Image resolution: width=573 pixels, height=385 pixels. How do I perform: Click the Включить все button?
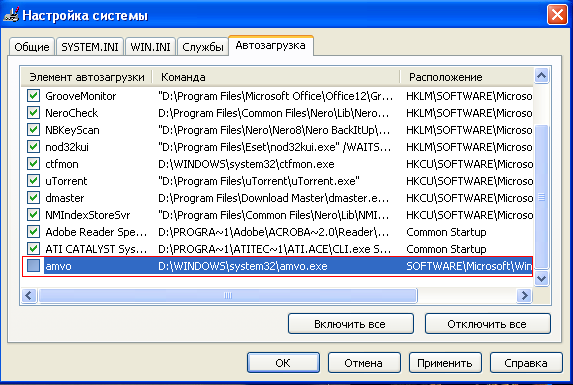click(x=350, y=324)
